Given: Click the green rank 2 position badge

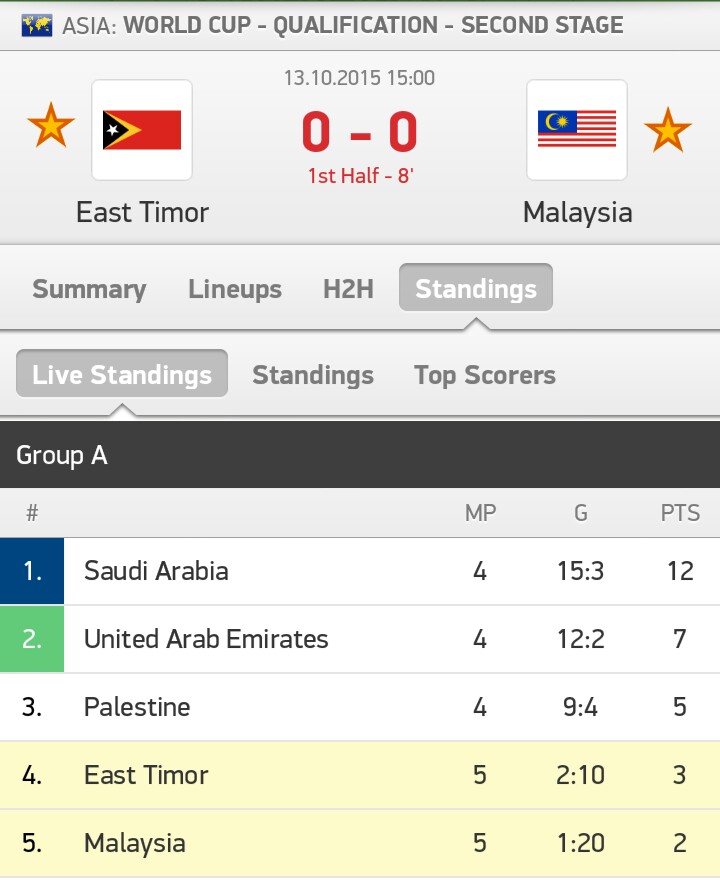Looking at the screenshot, I should click(32, 639).
